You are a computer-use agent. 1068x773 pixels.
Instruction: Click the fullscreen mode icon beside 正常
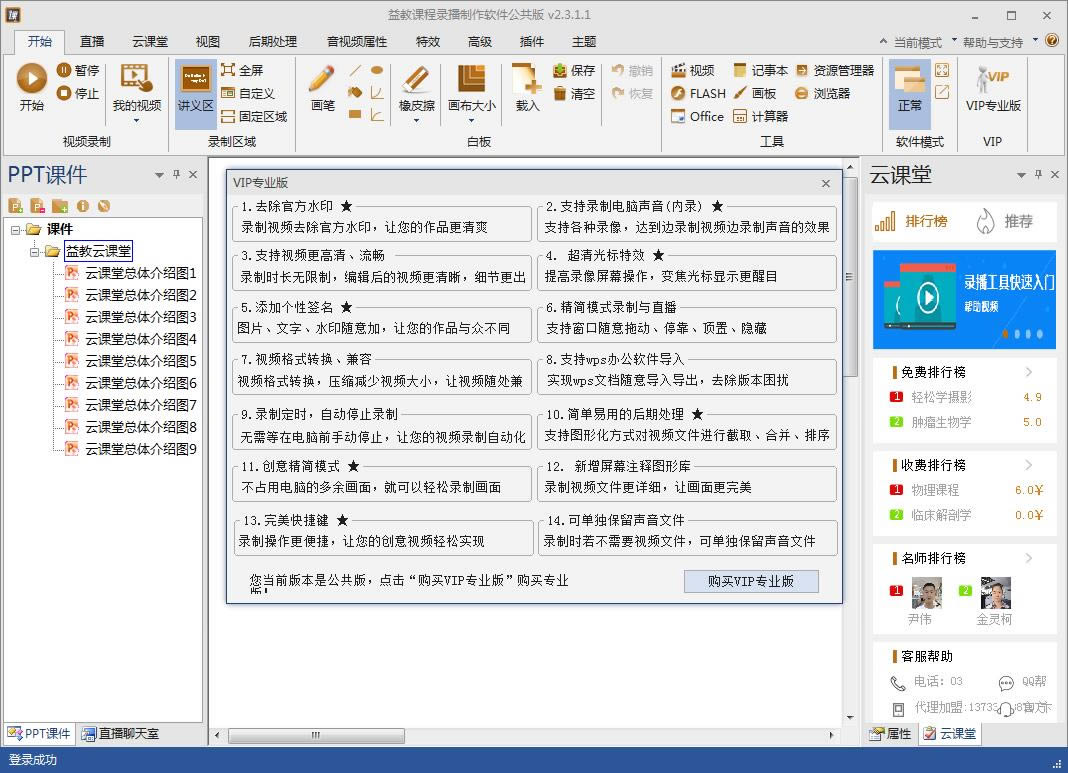click(x=942, y=70)
